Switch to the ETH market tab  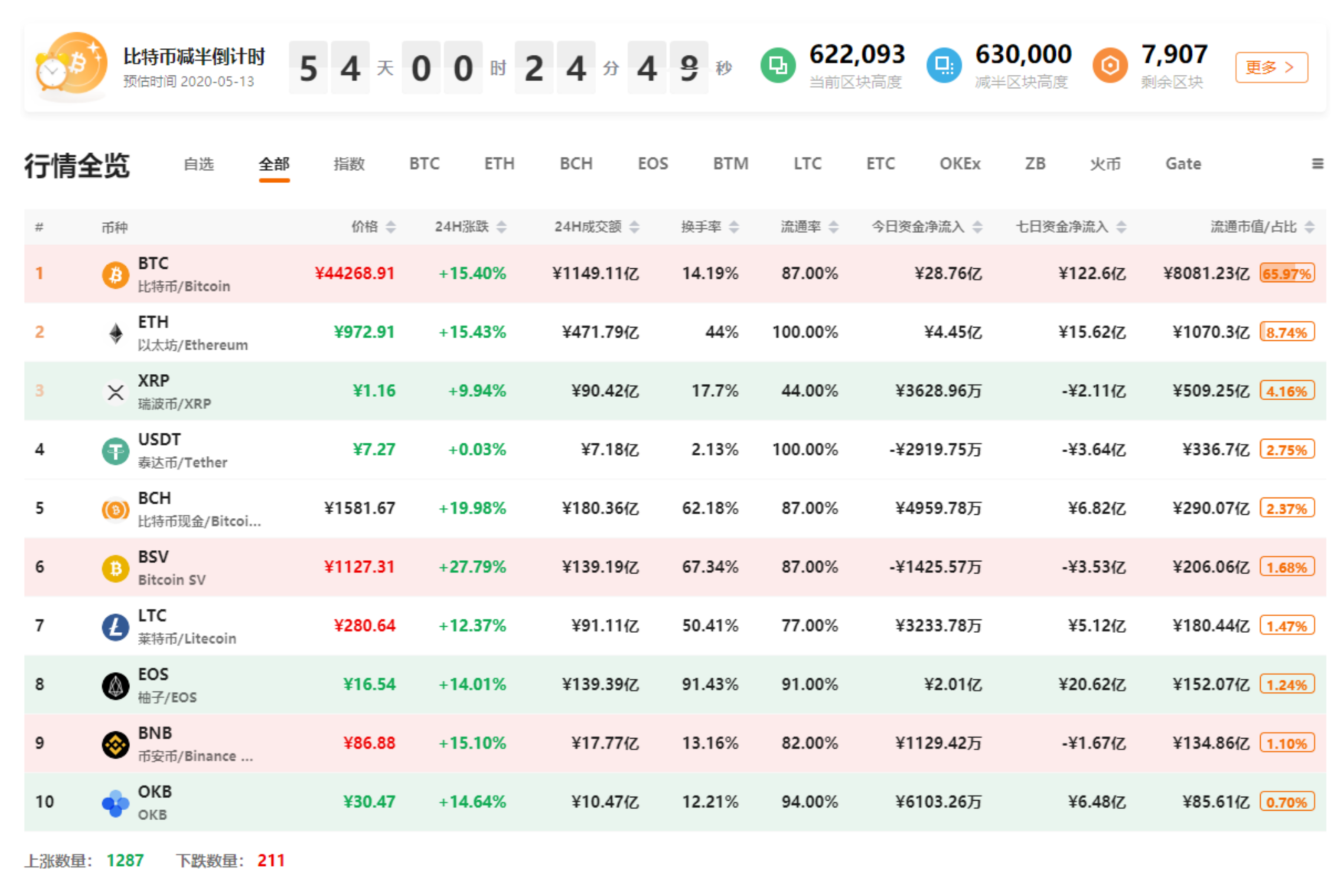click(499, 164)
